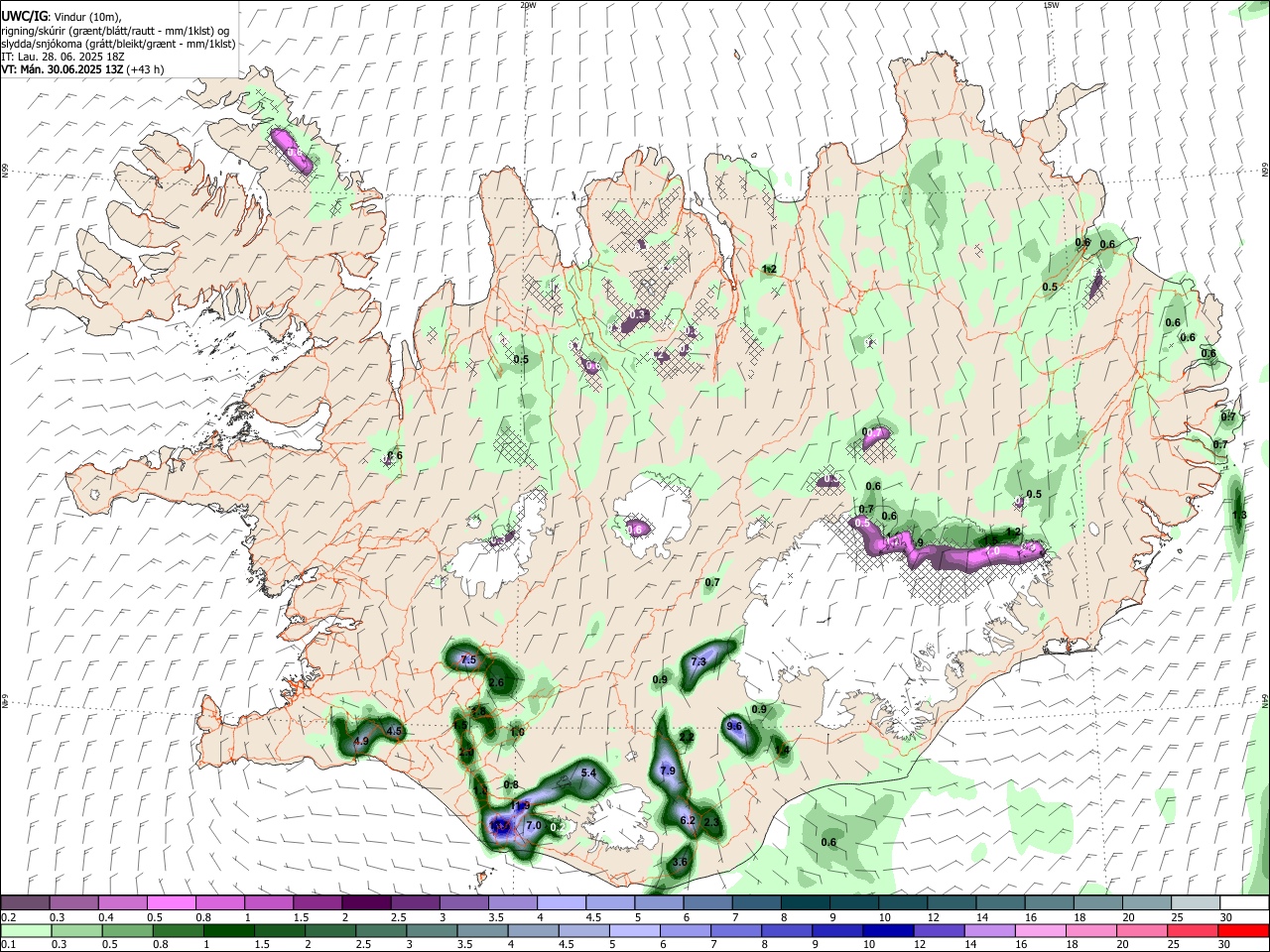
Task: Click the 7.0 rainfall value on the map
Action: [x=533, y=825]
